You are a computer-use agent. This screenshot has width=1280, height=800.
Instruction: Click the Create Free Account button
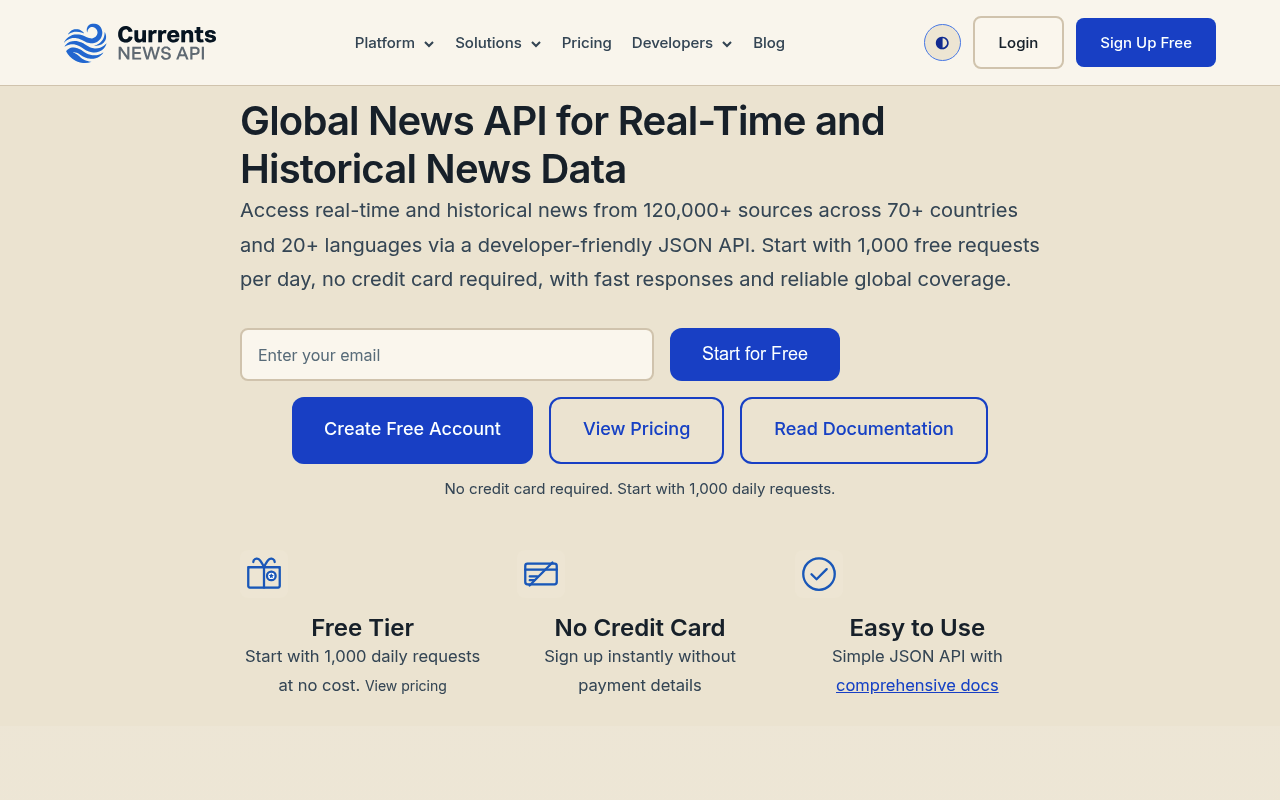[x=412, y=430]
